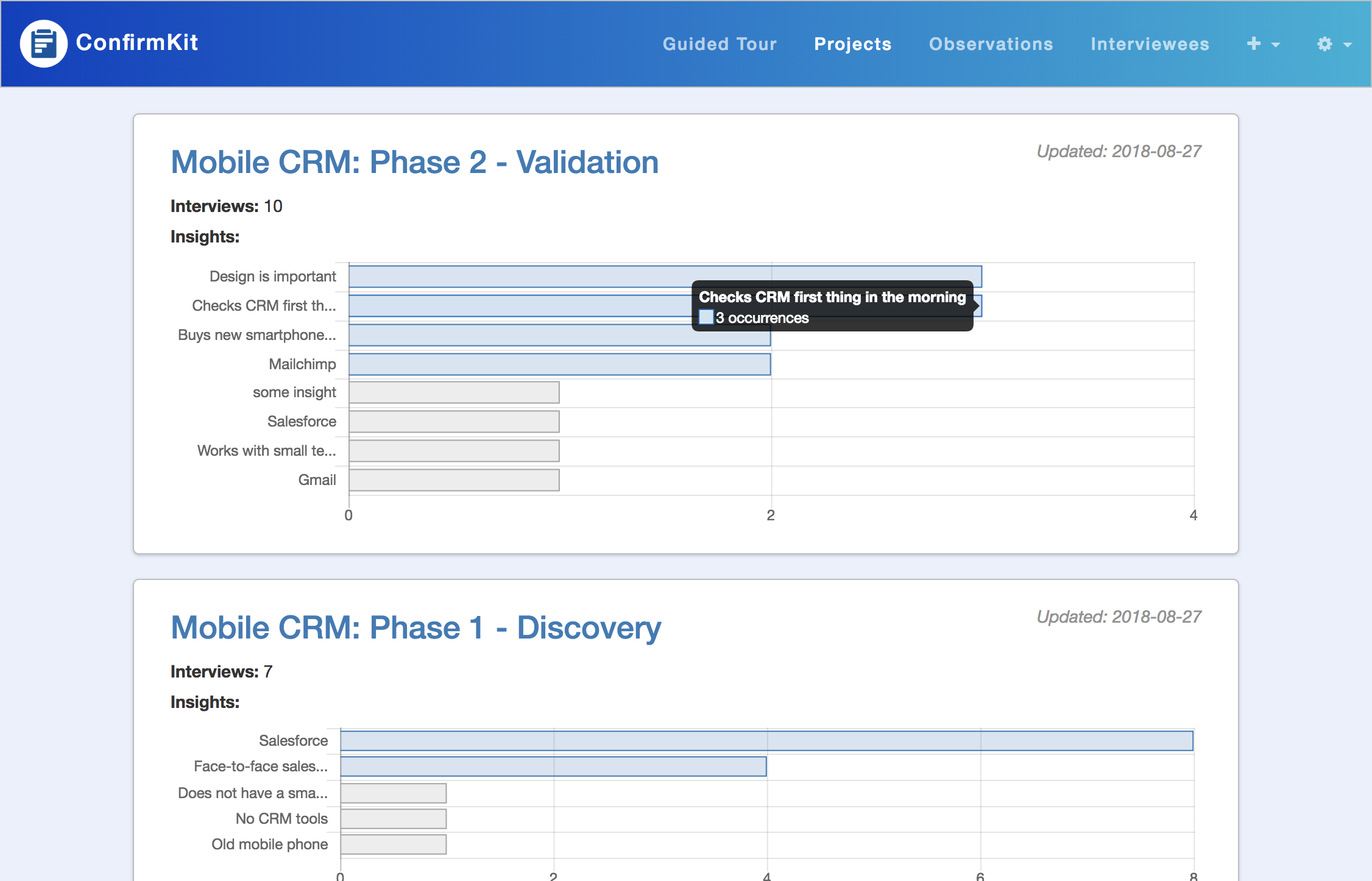Viewport: 1372px width, 881px height.
Task: Navigate to Interviewees
Action: coord(1150,44)
